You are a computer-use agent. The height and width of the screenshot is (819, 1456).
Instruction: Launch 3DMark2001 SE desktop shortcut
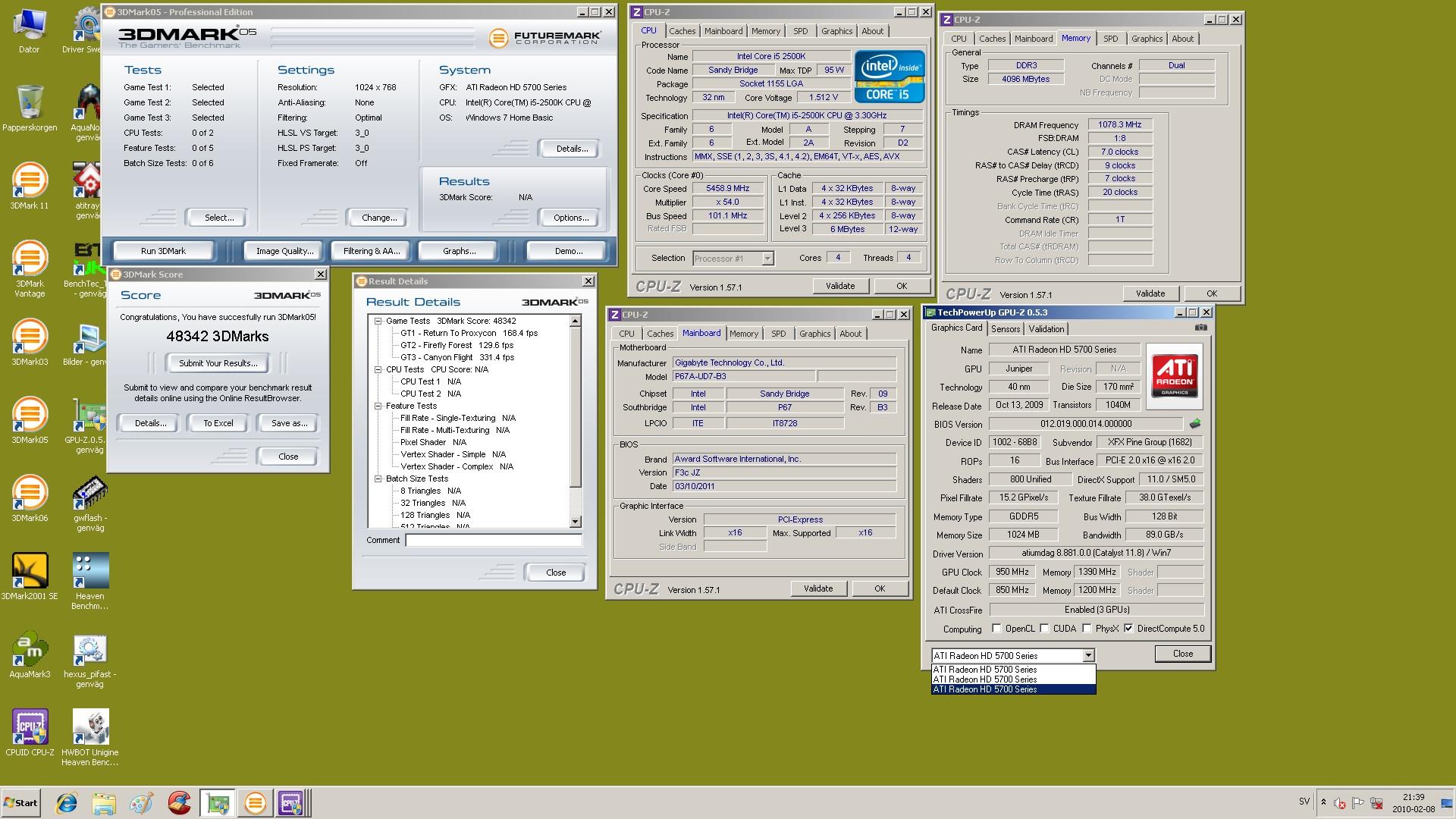click(x=29, y=576)
